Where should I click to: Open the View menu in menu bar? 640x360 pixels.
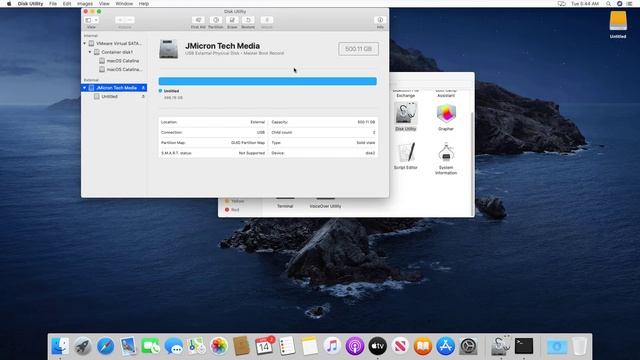coord(104,4)
